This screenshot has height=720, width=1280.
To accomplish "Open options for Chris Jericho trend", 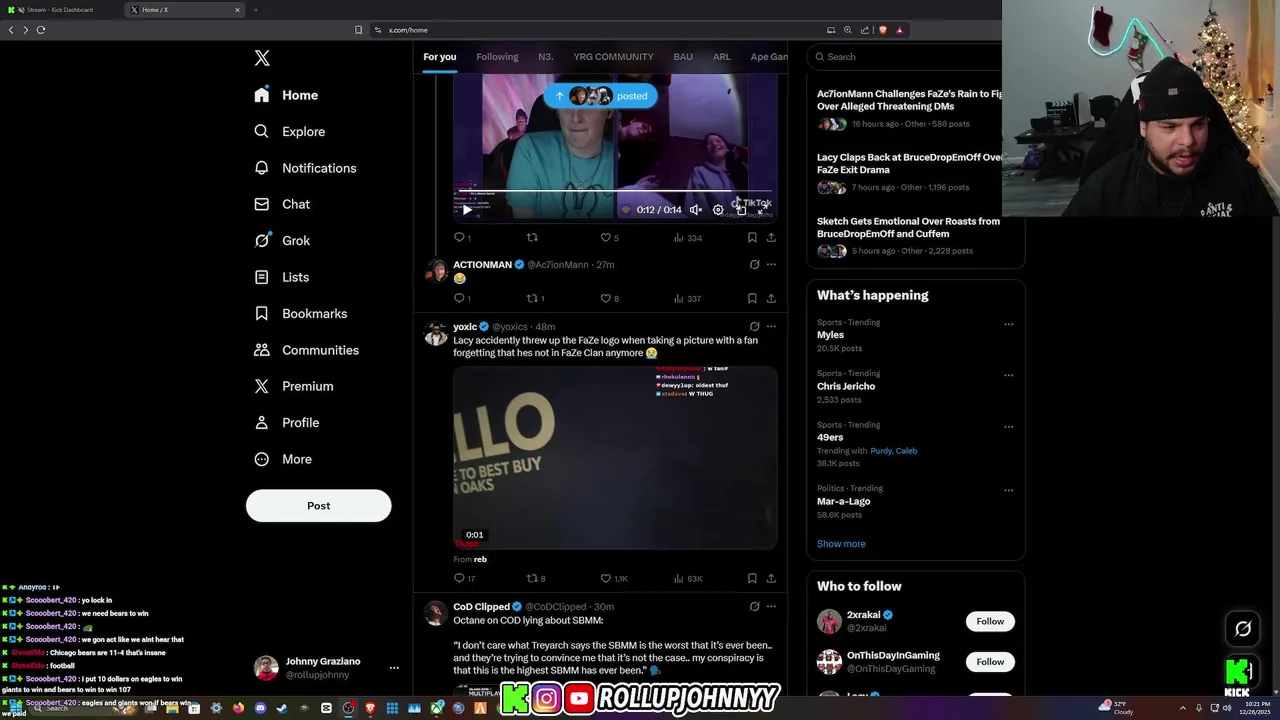I will [1008, 375].
